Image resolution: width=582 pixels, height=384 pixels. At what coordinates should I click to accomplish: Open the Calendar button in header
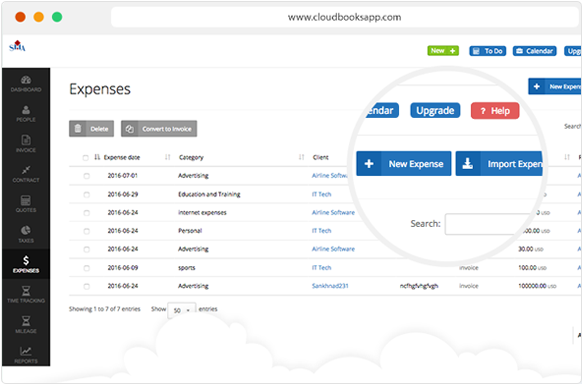point(534,51)
